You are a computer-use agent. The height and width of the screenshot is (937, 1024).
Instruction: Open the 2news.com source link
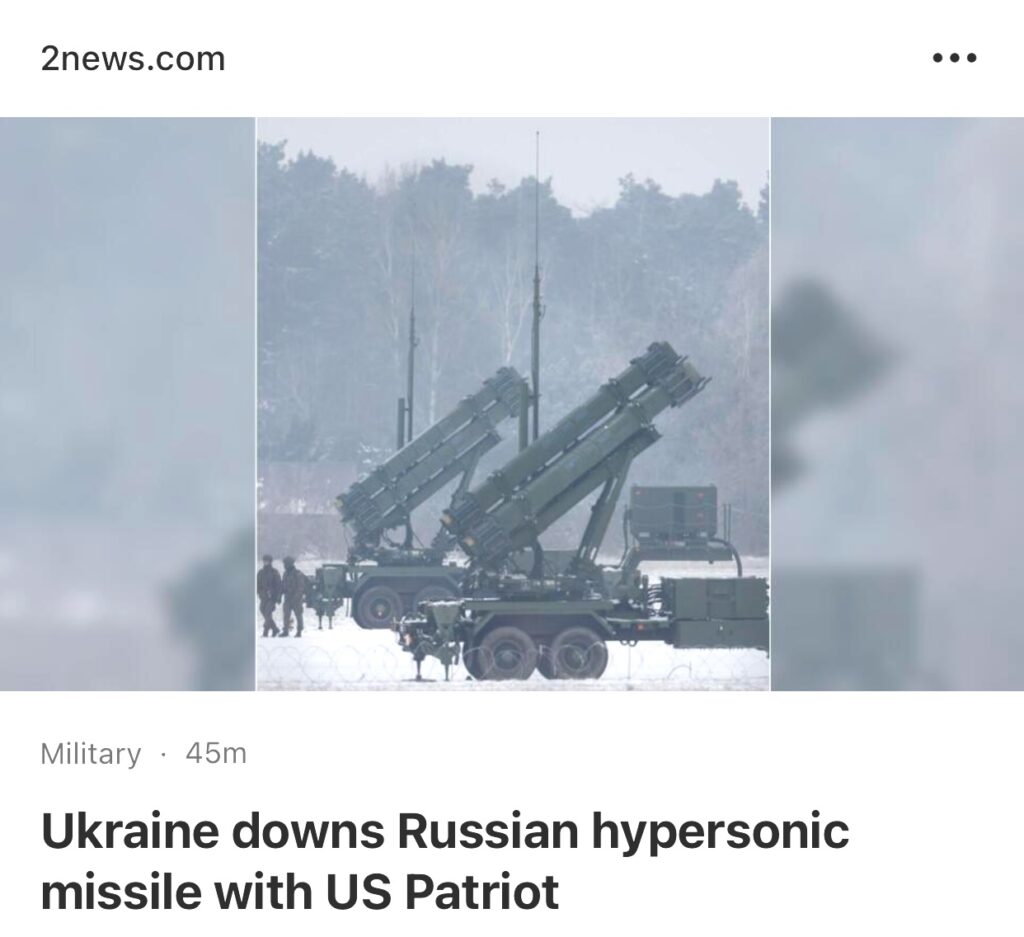tap(133, 59)
